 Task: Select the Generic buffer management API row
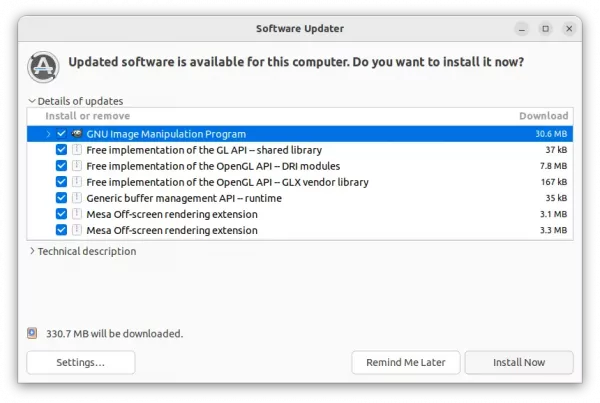300,198
